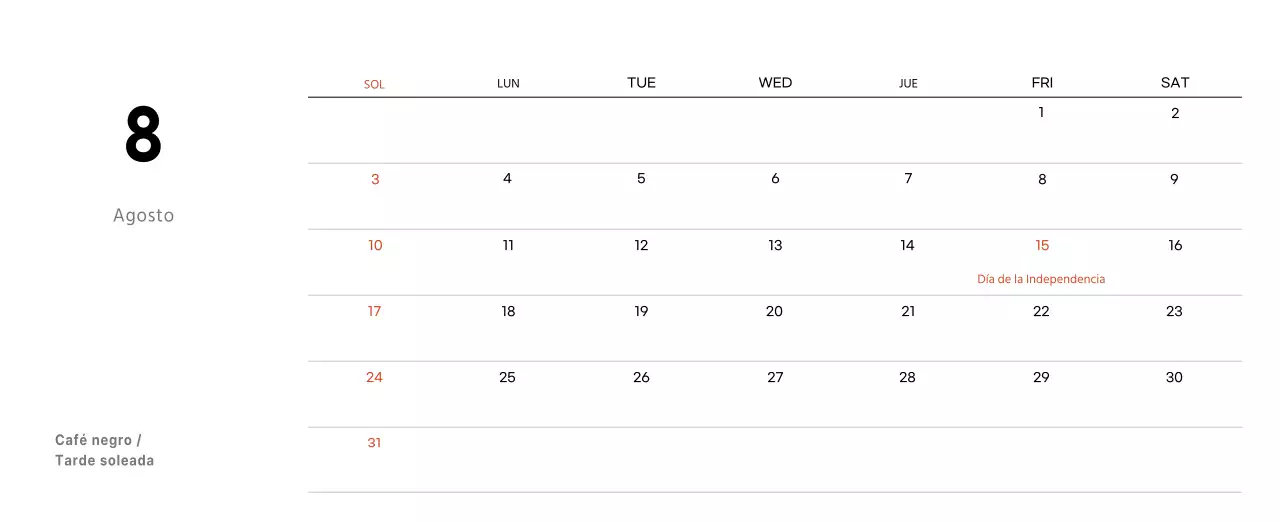Click the LUN day column header
Screen dimensions: 1280x522
coord(508,83)
